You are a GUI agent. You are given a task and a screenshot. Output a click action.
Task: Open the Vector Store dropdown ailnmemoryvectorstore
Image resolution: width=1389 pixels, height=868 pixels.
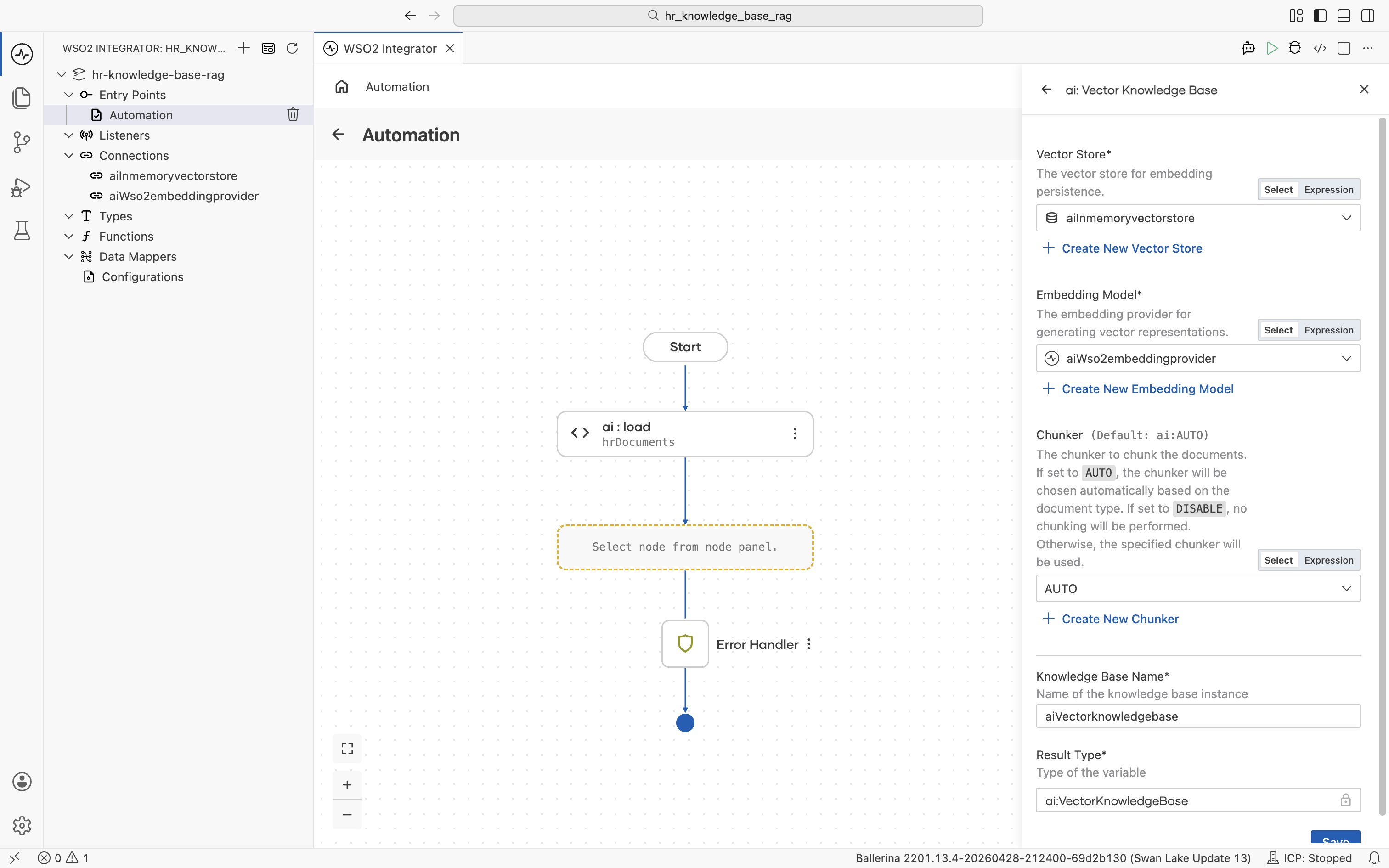(1198, 218)
